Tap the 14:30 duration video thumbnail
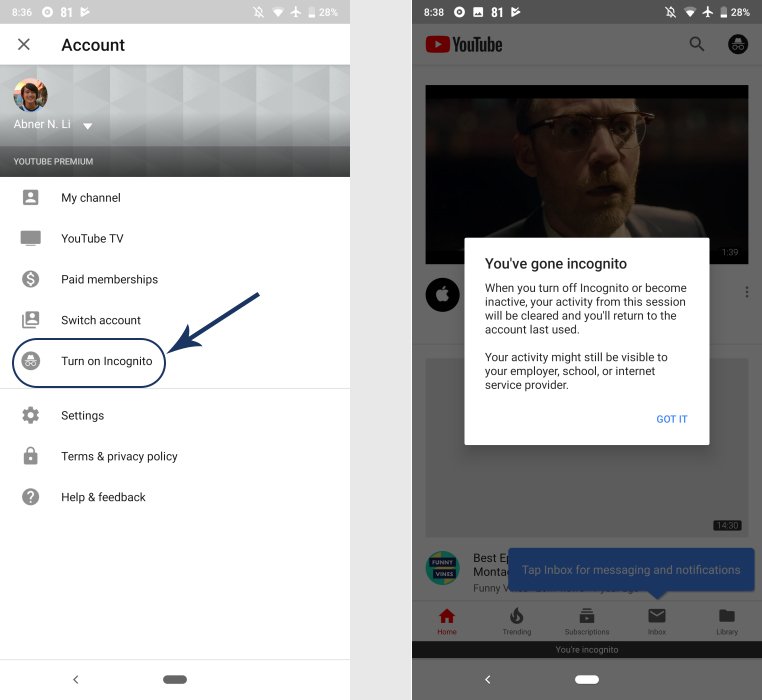The width and height of the screenshot is (762, 700). pos(587,448)
